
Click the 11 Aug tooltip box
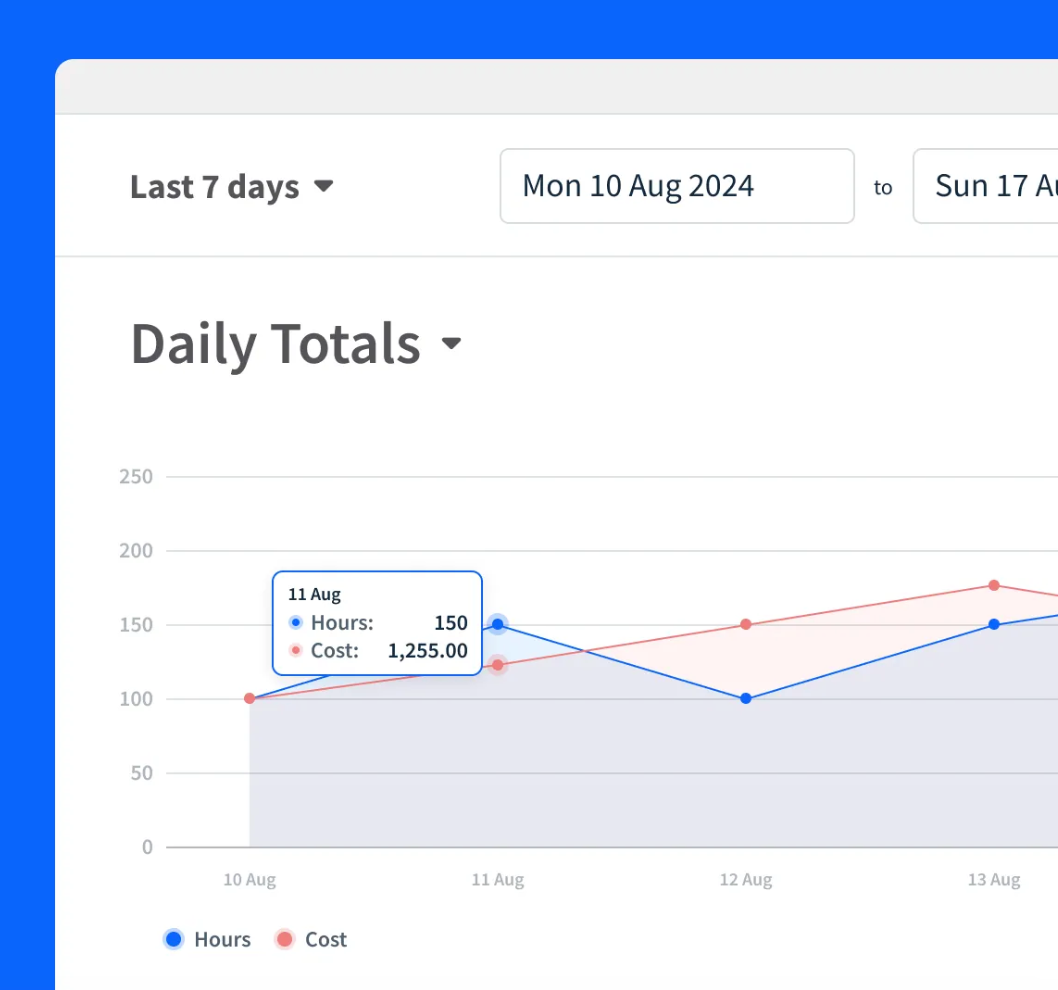click(377, 623)
